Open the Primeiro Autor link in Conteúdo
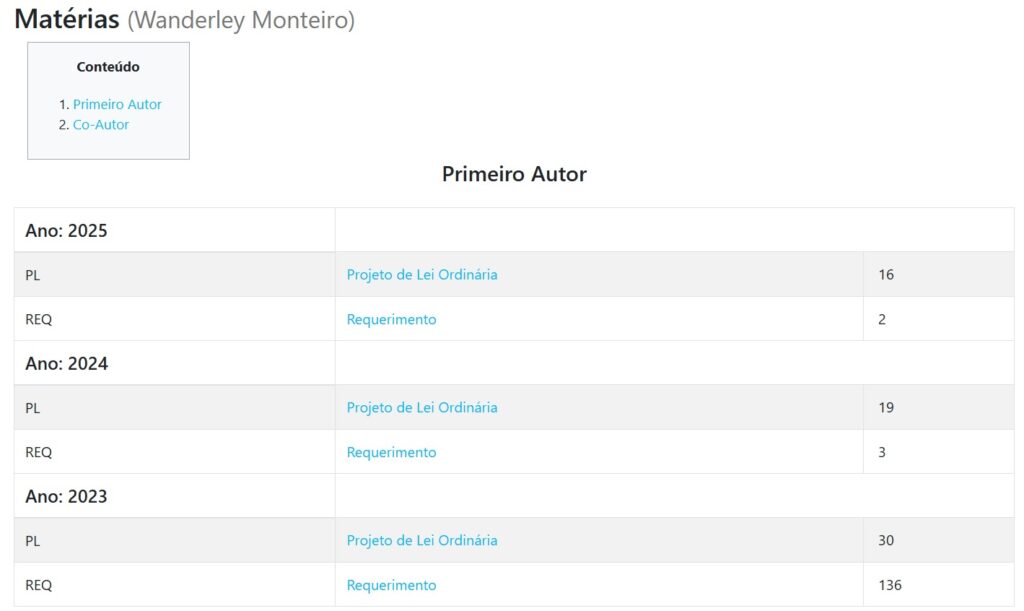Image resolution: width=1024 pixels, height=611 pixels. [117, 104]
